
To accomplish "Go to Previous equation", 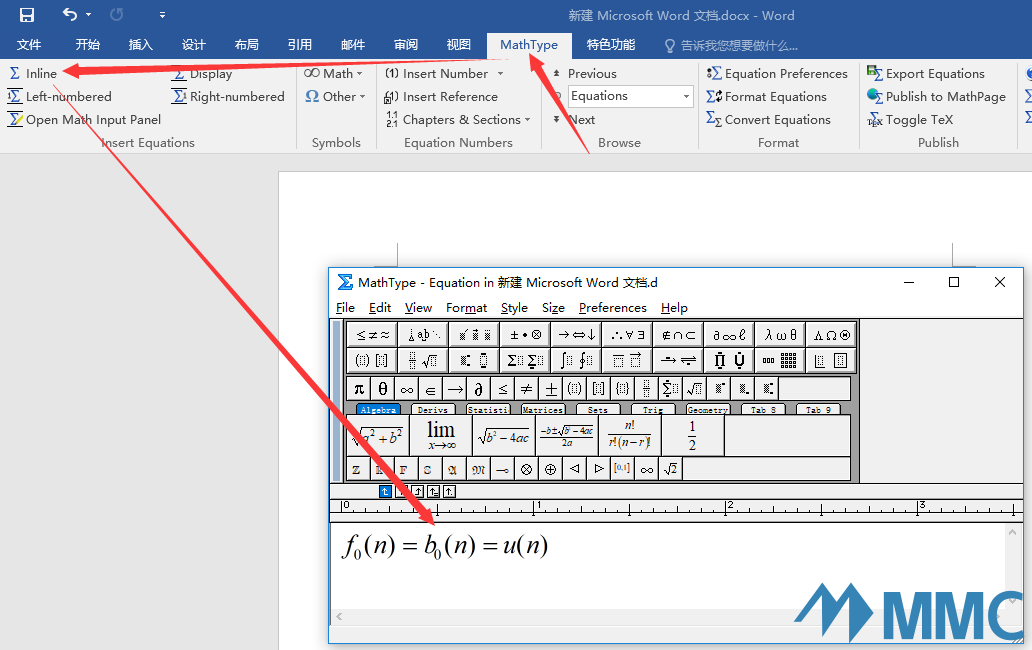I will point(584,74).
